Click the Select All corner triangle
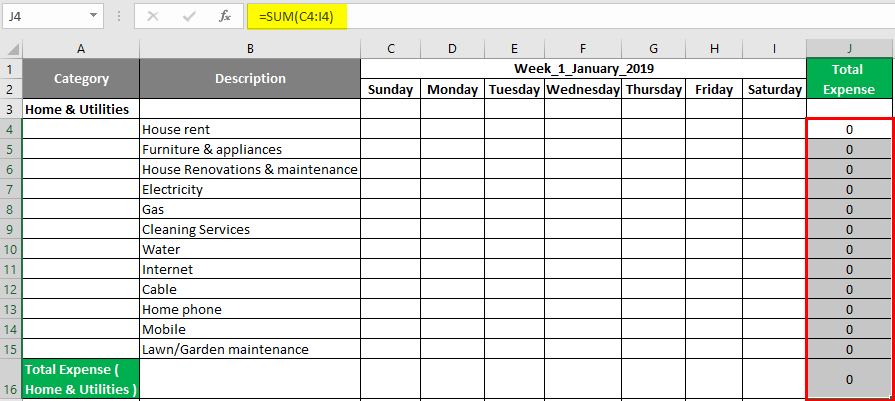 point(11,48)
